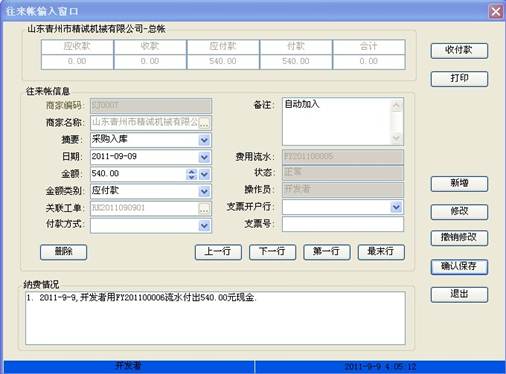506x374 pixels.
Task: Click the 退出 button
Action: coord(459,295)
